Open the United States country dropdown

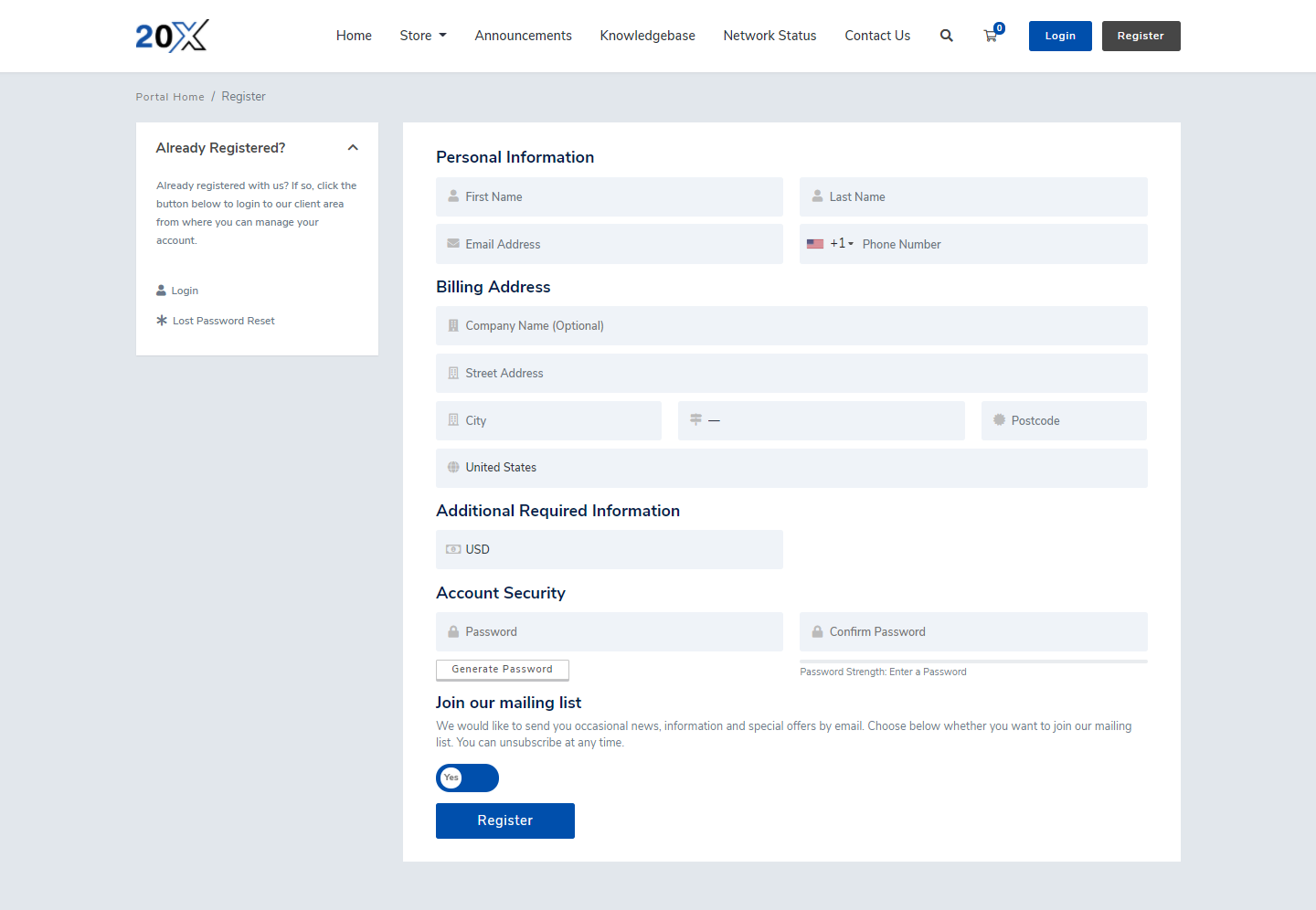coord(791,468)
